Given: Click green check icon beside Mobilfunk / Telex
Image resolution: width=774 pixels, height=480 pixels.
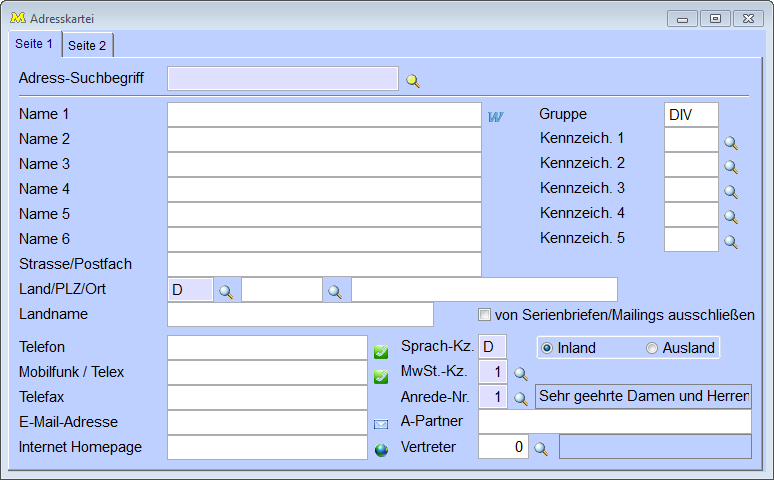Looking at the screenshot, I should click(x=381, y=377).
